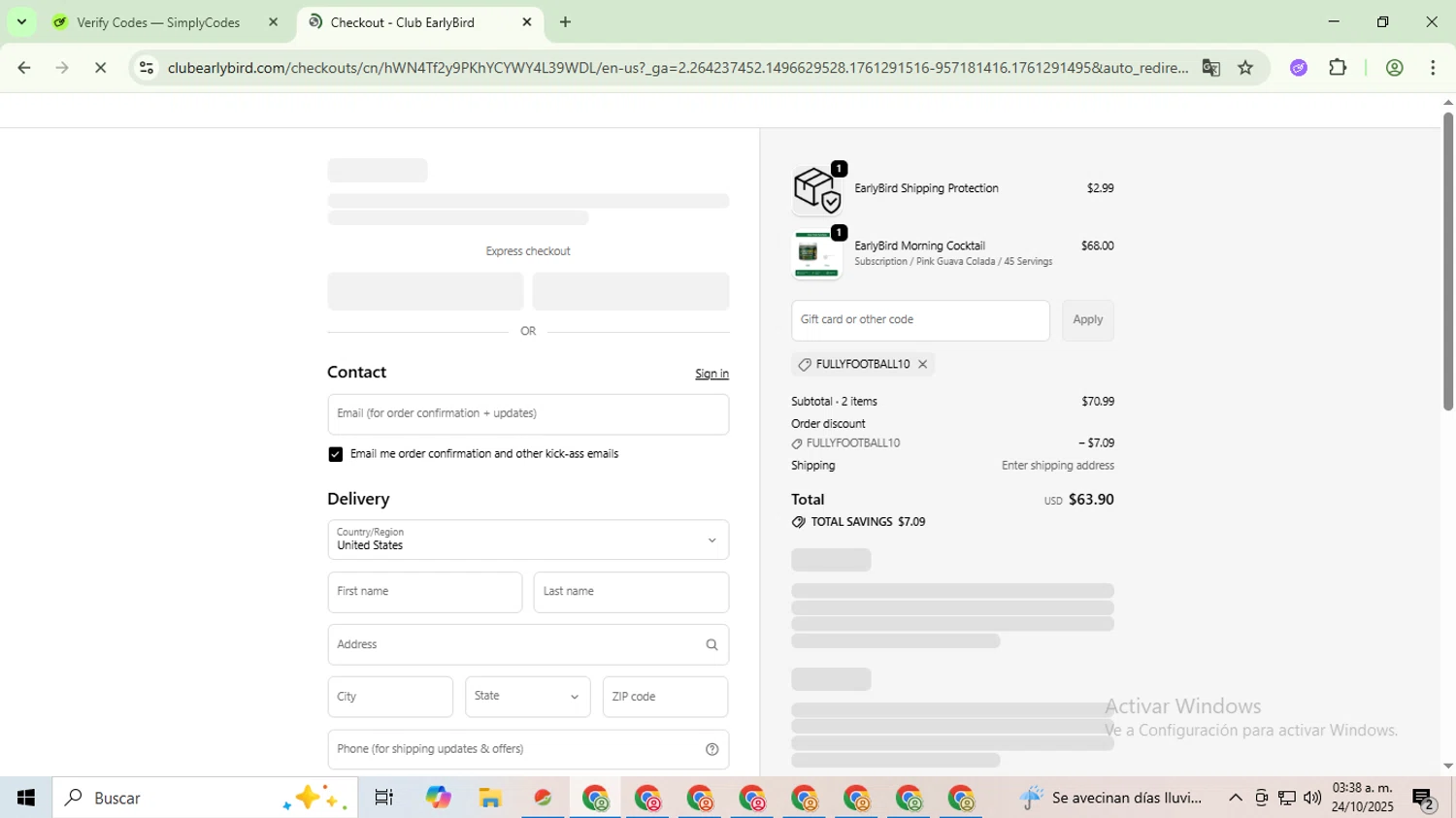Click the address search magnifier icon
This screenshot has height=818, width=1456.
(x=711, y=644)
